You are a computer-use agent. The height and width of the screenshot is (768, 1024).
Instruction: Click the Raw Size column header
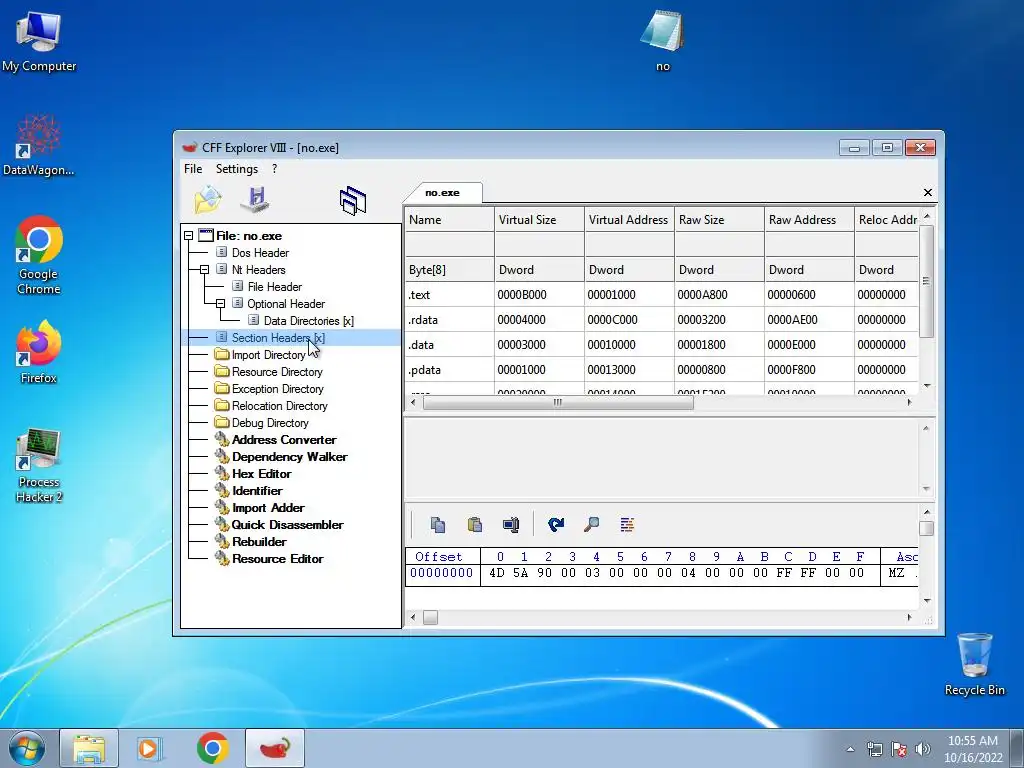(x=720, y=220)
